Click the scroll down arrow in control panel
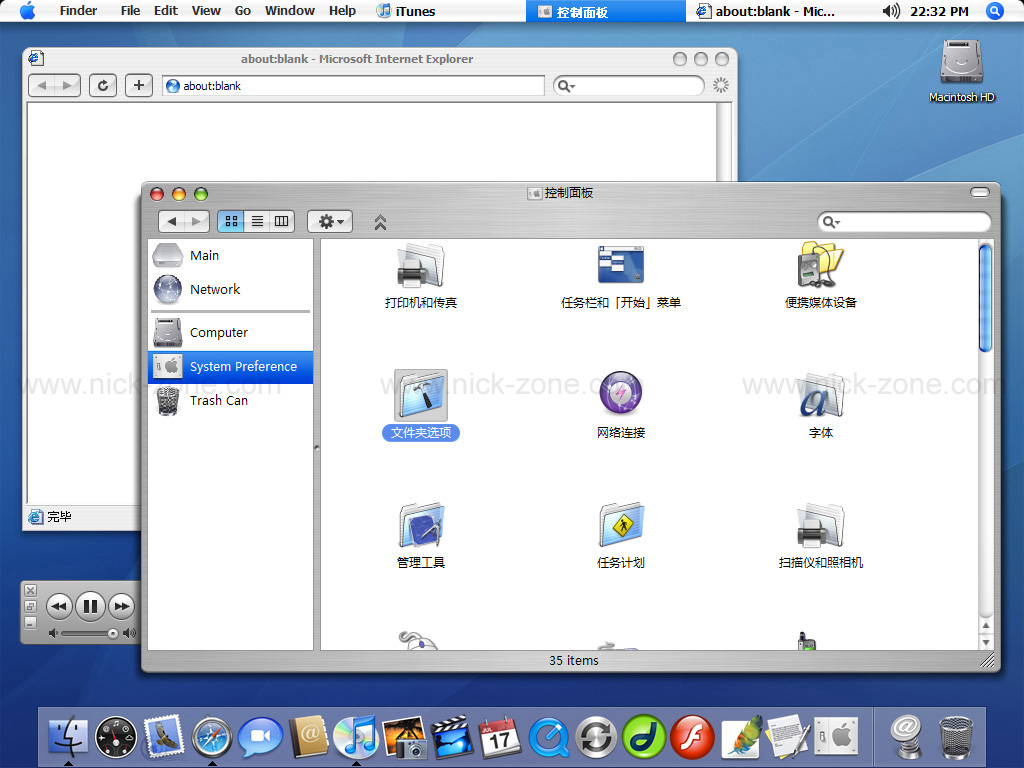The width and height of the screenshot is (1024, 768). tap(985, 643)
